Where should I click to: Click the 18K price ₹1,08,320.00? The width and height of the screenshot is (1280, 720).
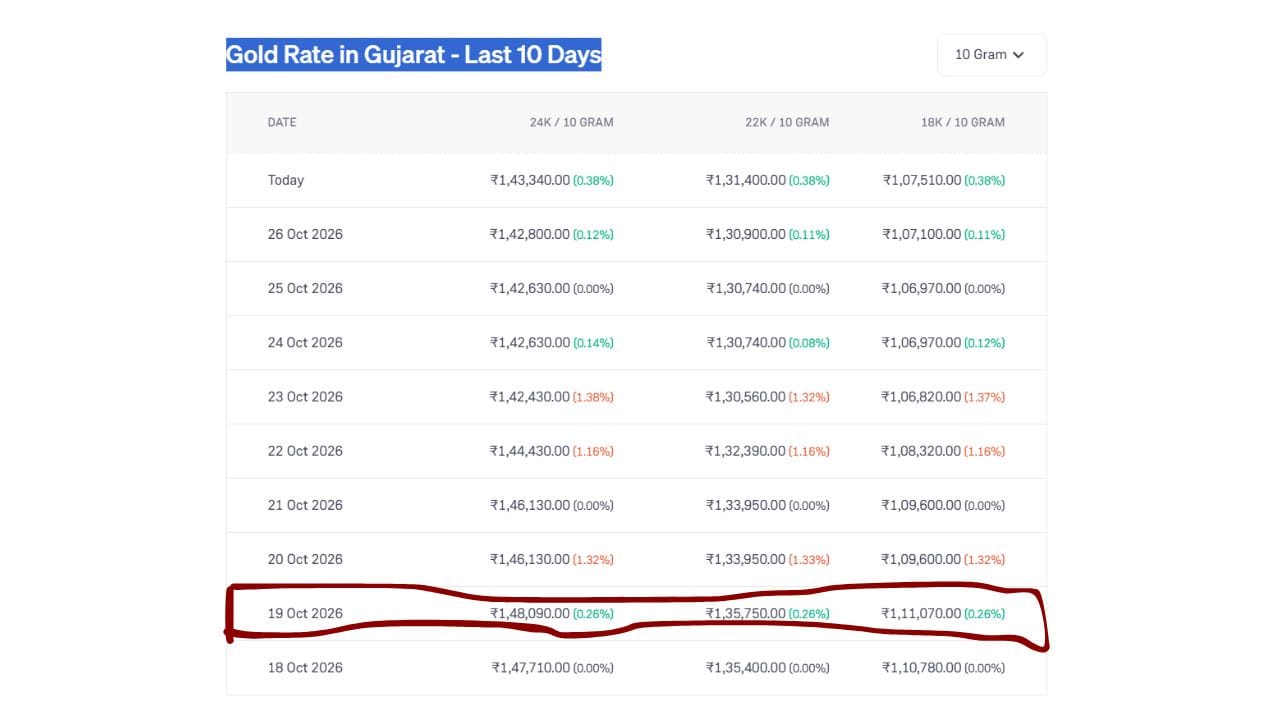click(922, 450)
